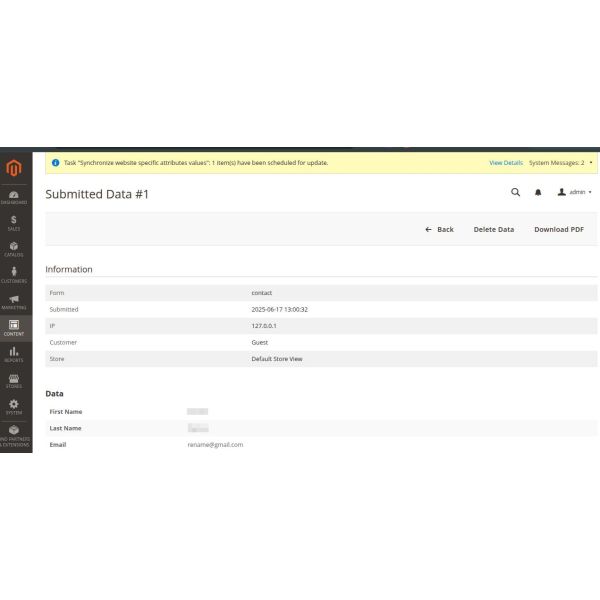
Task: Select the Customer value Guest
Action: pos(259,342)
